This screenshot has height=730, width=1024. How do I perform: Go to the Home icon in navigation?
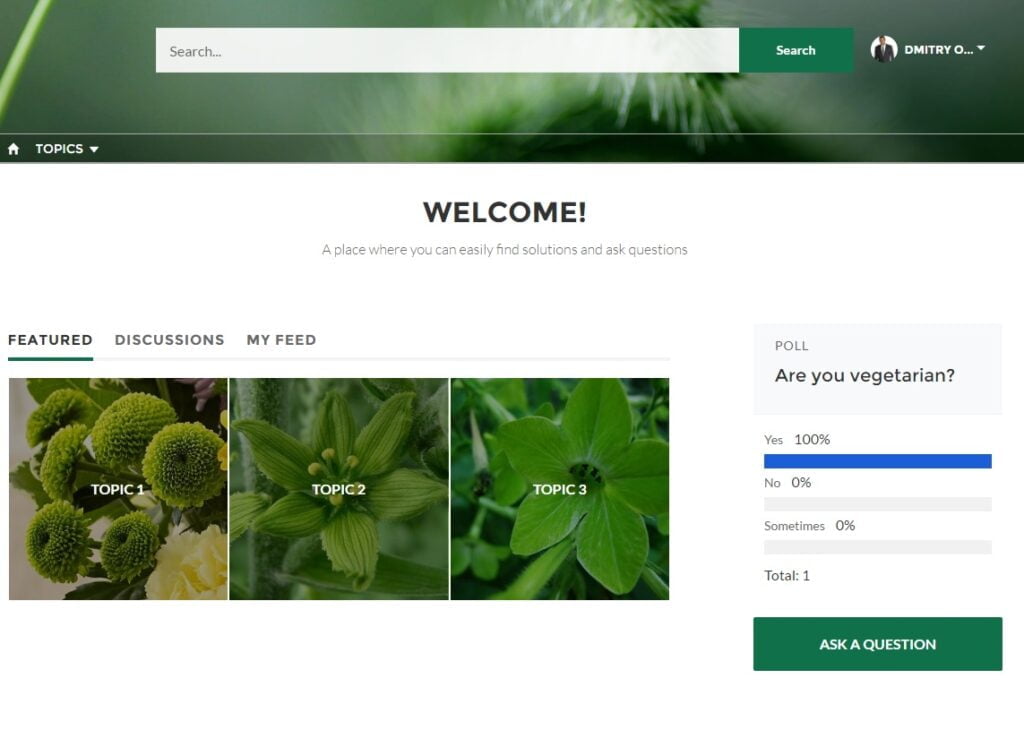pyautogui.click(x=13, y=149)
